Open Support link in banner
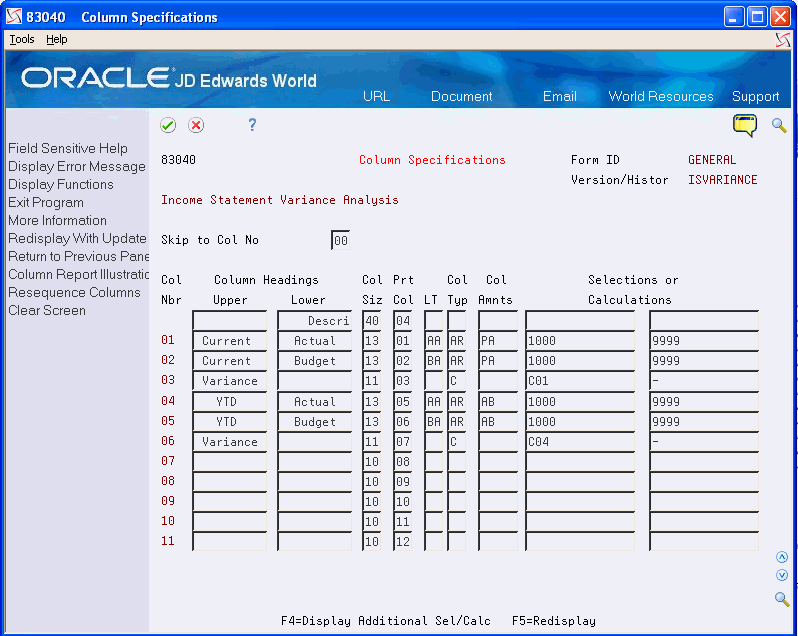This screenshot has width=798, height=636. click(755, 96)
